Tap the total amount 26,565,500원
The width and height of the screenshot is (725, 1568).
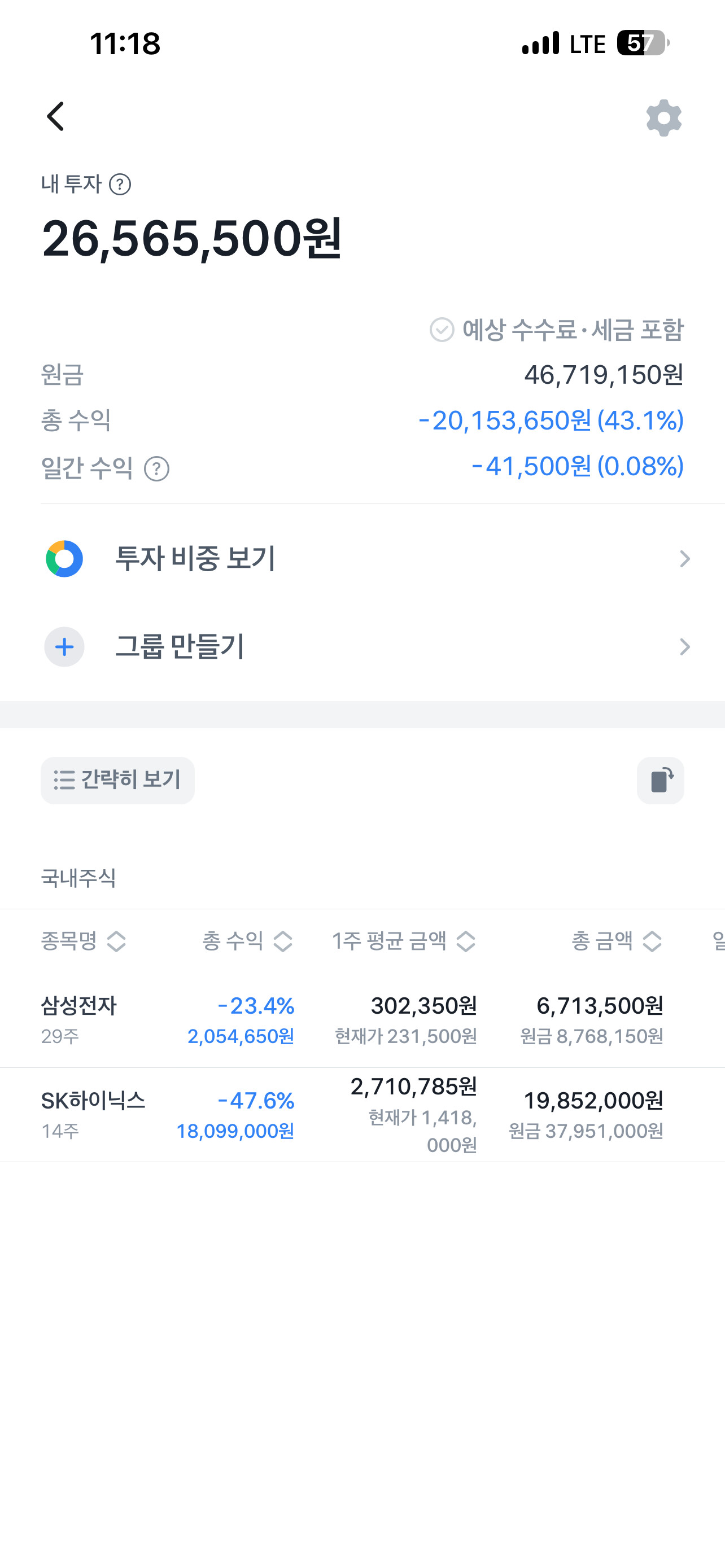click(192, 239)
